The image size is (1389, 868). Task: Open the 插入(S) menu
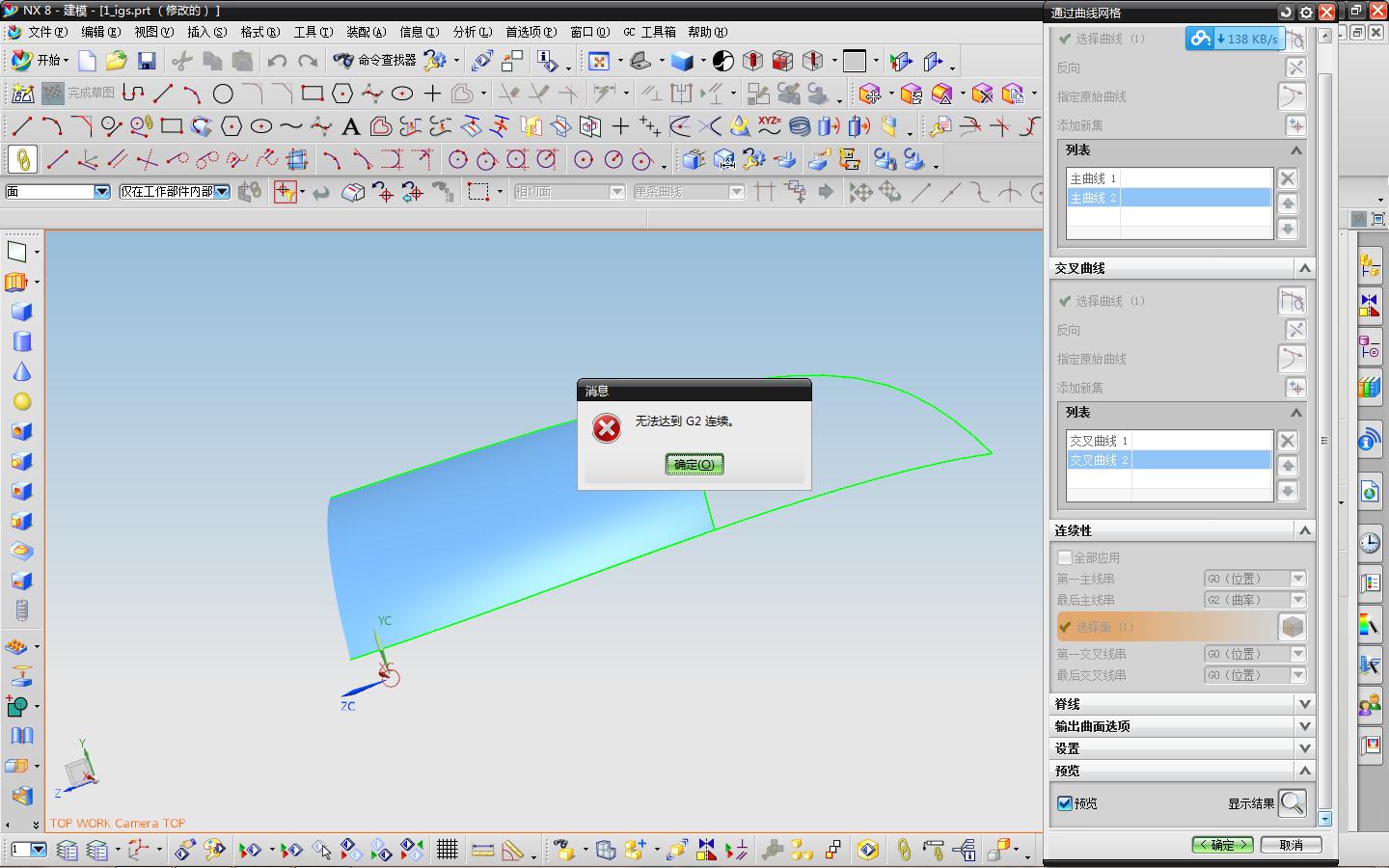coord(206,32)
